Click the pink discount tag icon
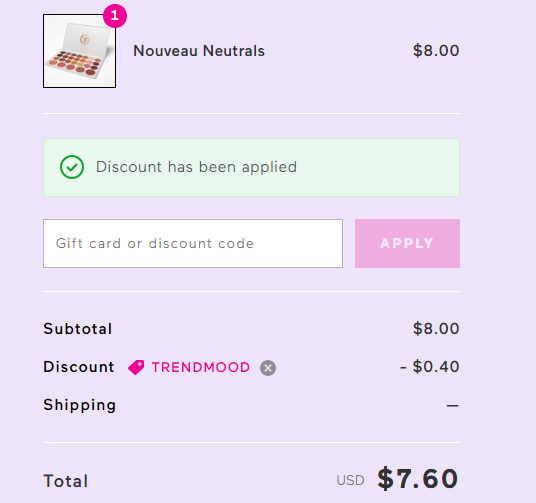 coord(136,368)
